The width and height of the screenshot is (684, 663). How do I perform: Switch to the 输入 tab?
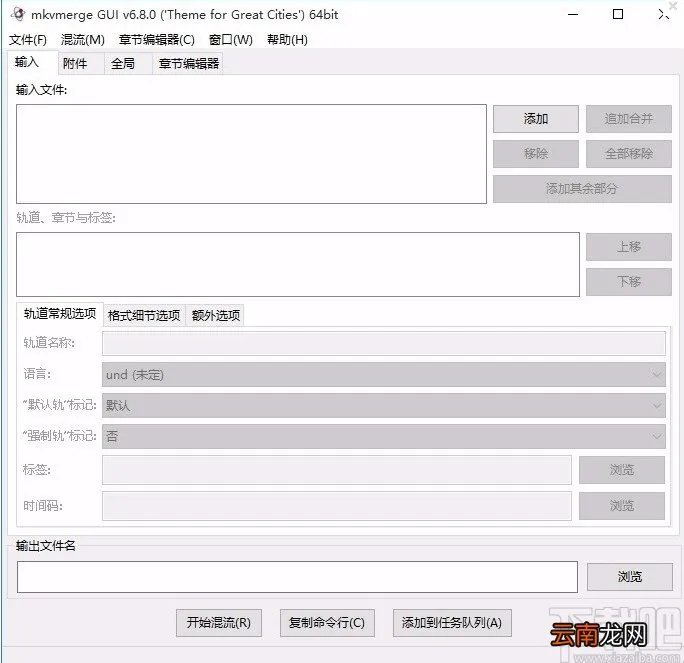coord(33,62)
